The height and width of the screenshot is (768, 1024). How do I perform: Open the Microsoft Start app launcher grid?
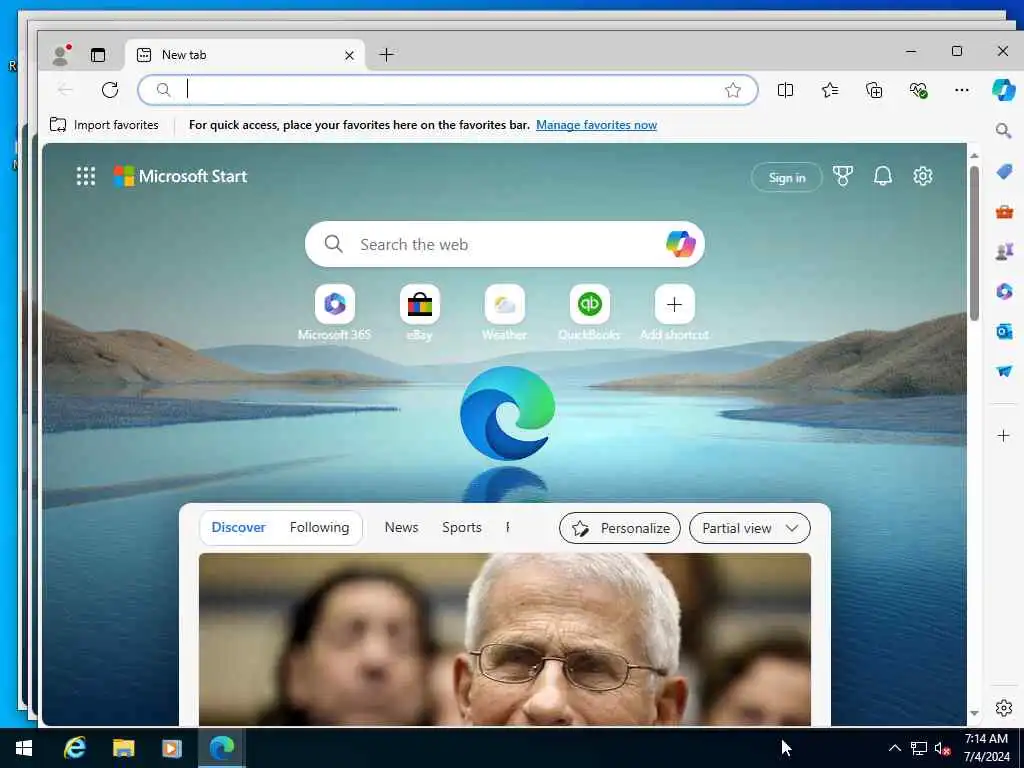pos(86,176)
